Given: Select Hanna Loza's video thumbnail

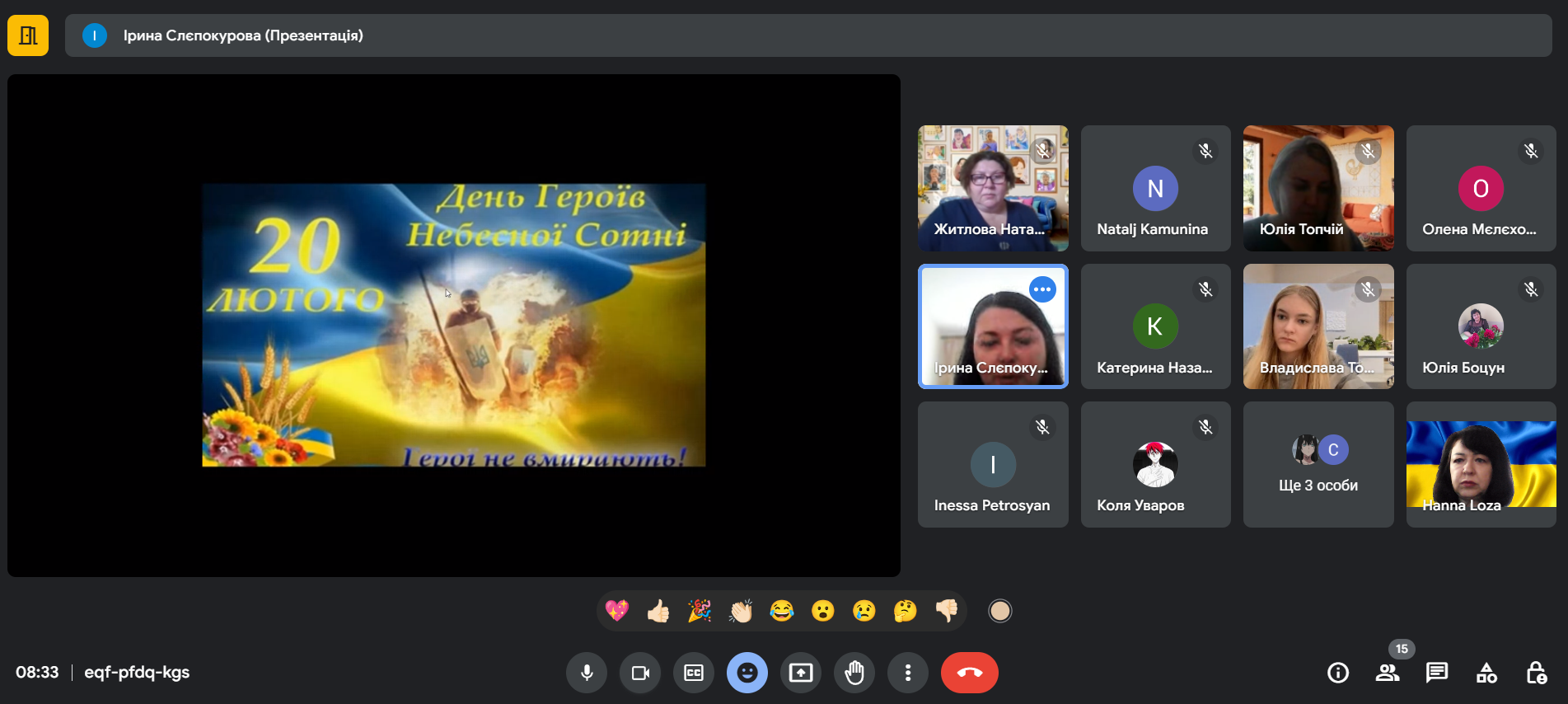Looking at the screenshot, I should coord(1481,465).
